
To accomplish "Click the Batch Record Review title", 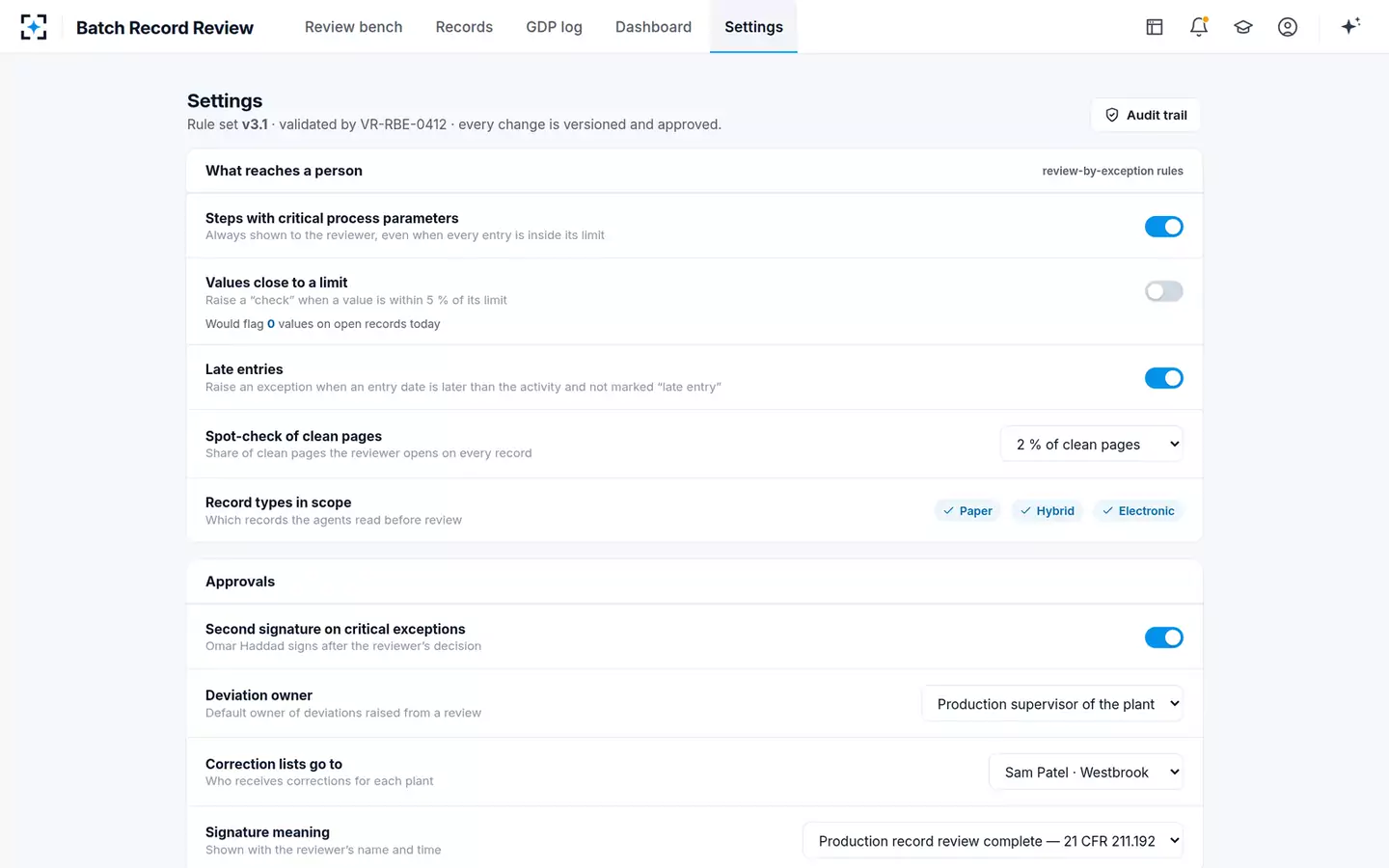I will pyautogui.click(x=165, y=28).
